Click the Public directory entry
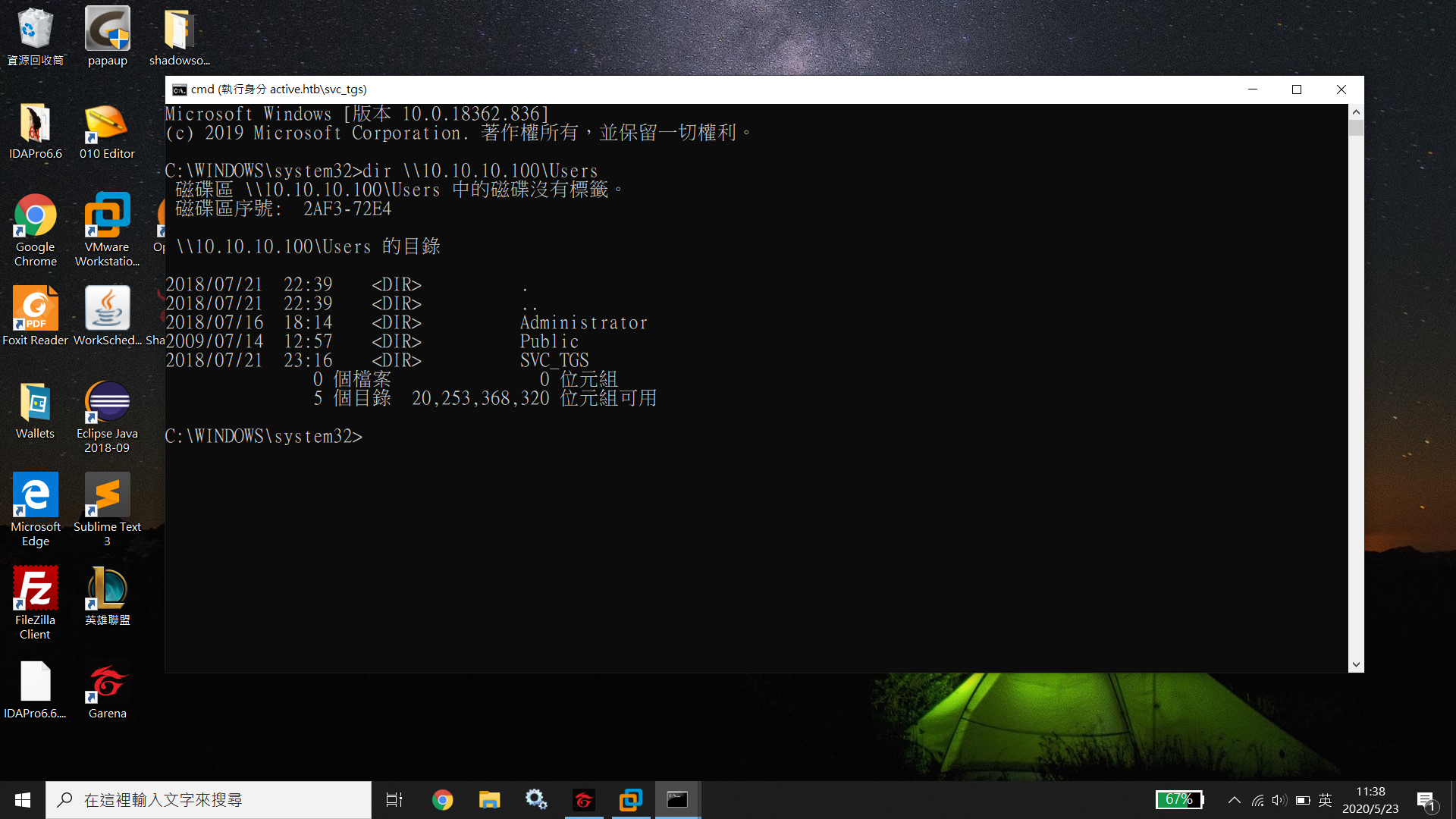The width and height of the screenshot is (1456, 819). point(549,341)
